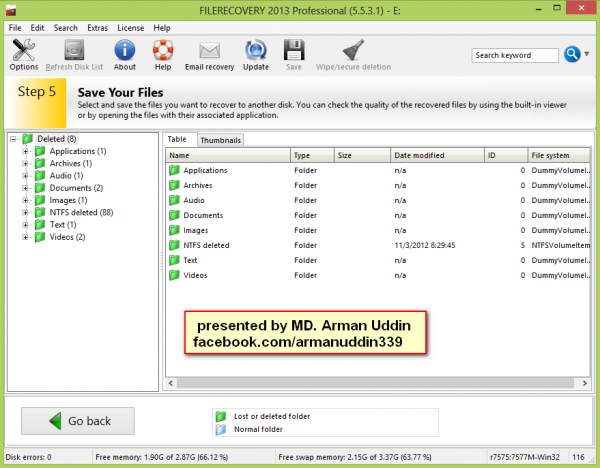Click the Lost or deleted folder legend icon
The image size is (600, 468).
pos(221,416)
